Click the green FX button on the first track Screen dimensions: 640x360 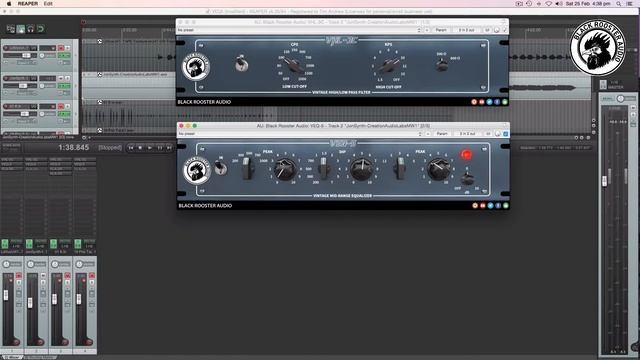pyautogui.click(x=64, y=56)
